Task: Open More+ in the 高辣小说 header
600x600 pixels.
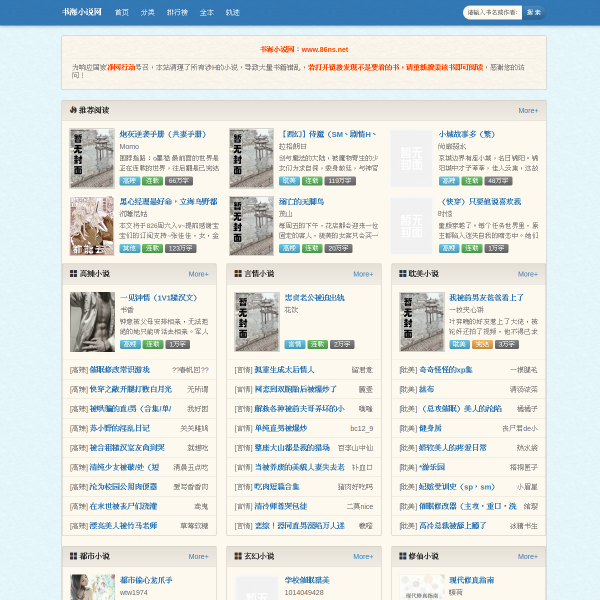Action: coord(198,274)
